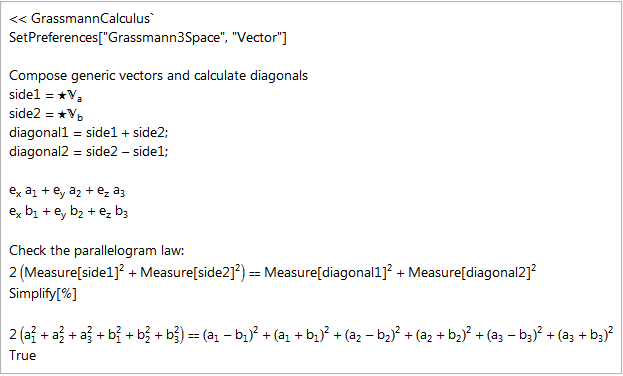
Task: Select the "Grassmann3Space" string argument
Action: click(x=163, y=37)
